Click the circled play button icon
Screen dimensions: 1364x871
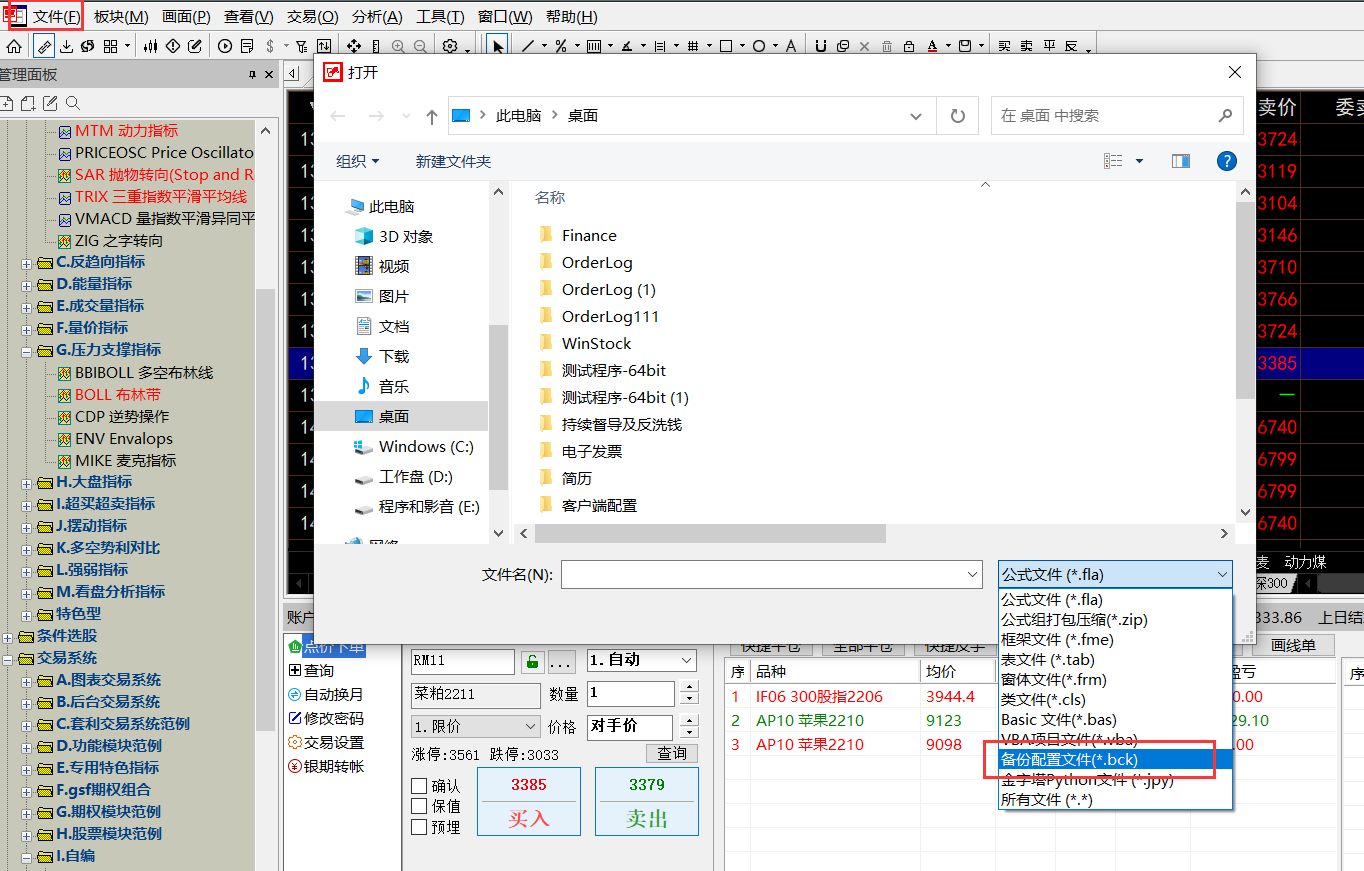225,46
